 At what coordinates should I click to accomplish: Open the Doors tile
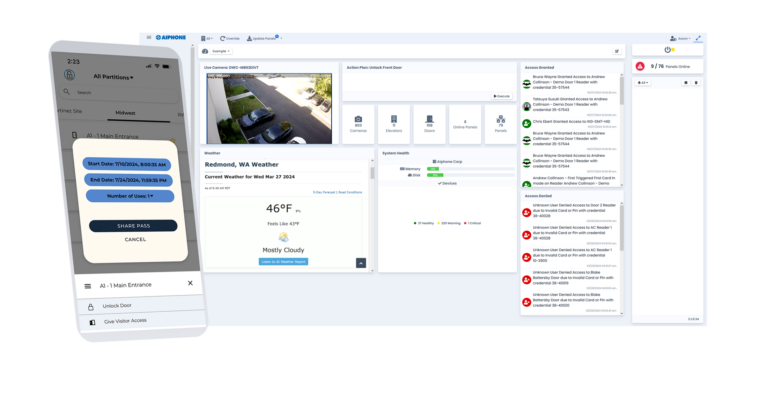(x=430, y=124)
